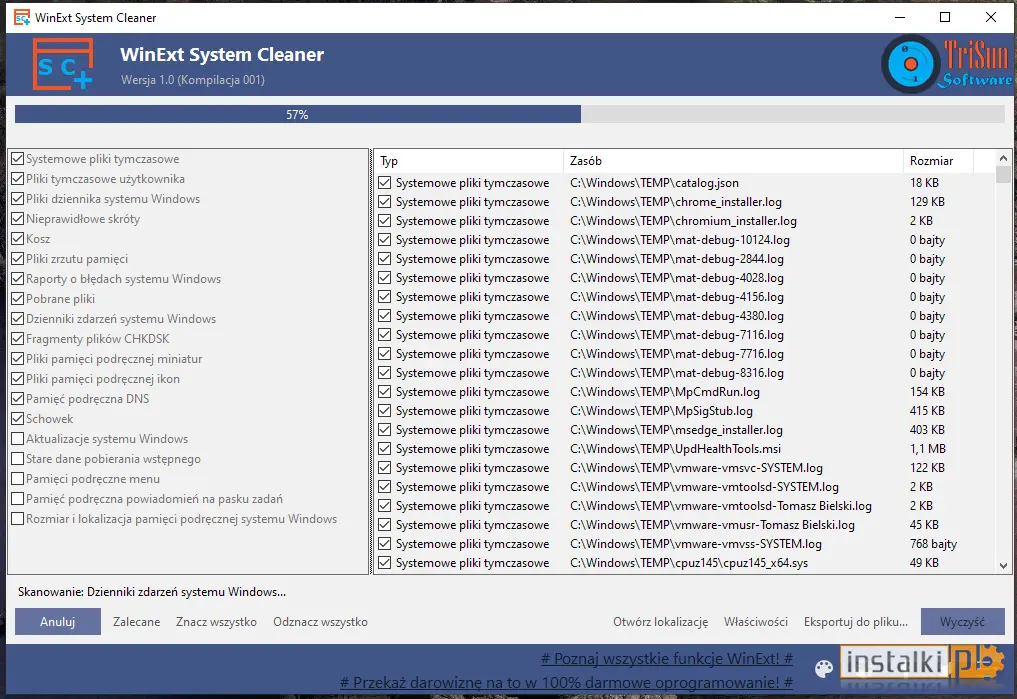Uncheck the chrome_installer.log row checkbox
Image resolution: width=1017 pixels, height=699 pixels.
[385, 202]
